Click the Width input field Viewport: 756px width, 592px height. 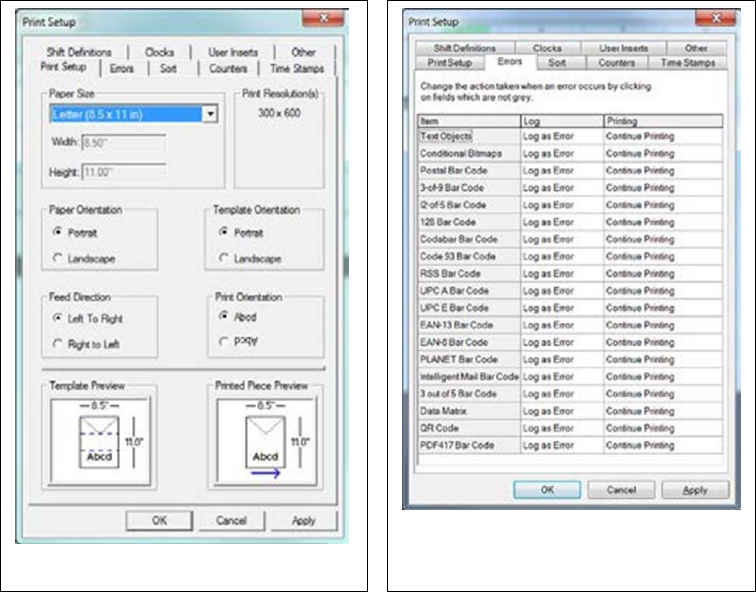tap(124, 143)
